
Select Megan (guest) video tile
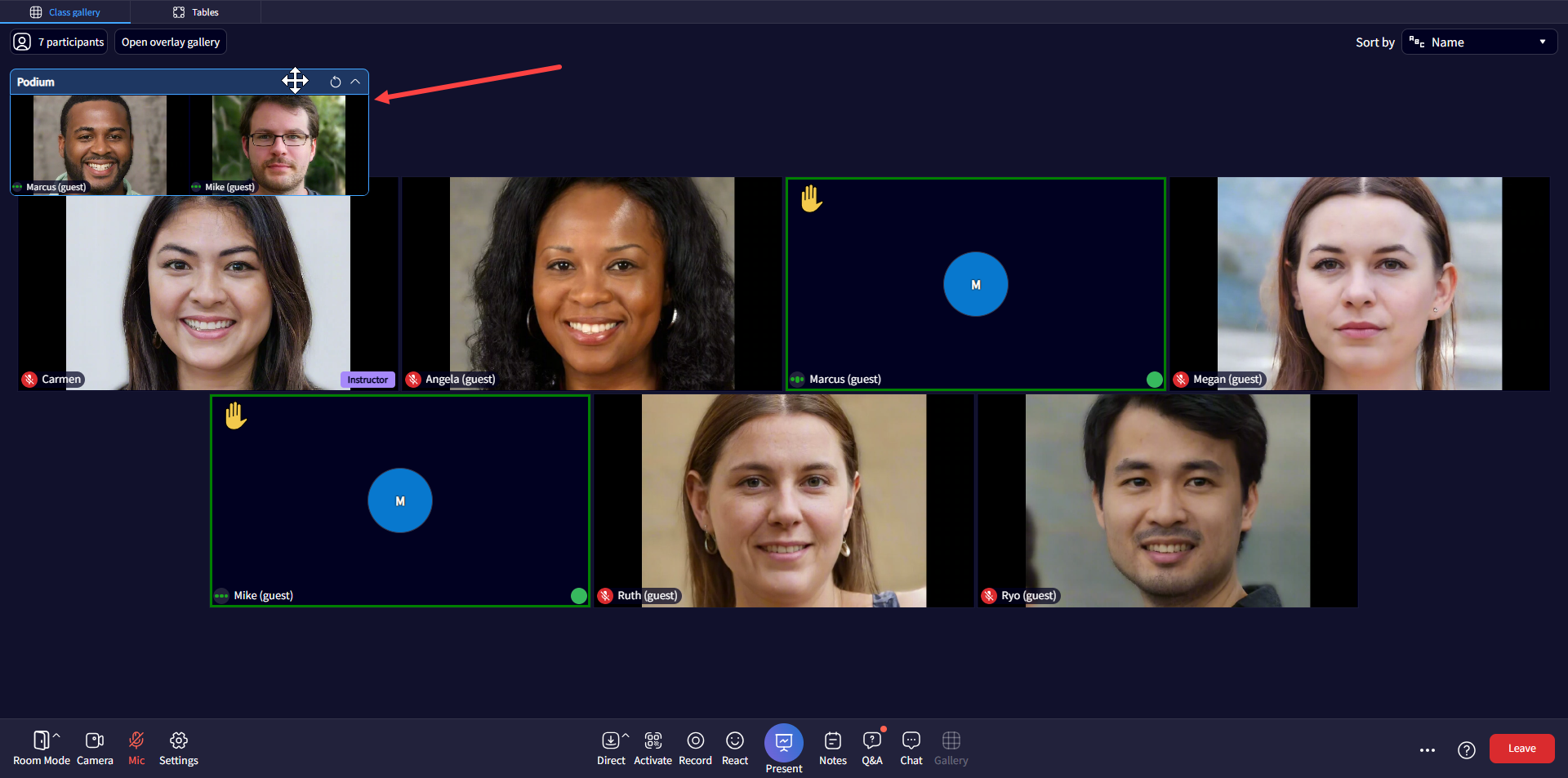click(1360, 283)
